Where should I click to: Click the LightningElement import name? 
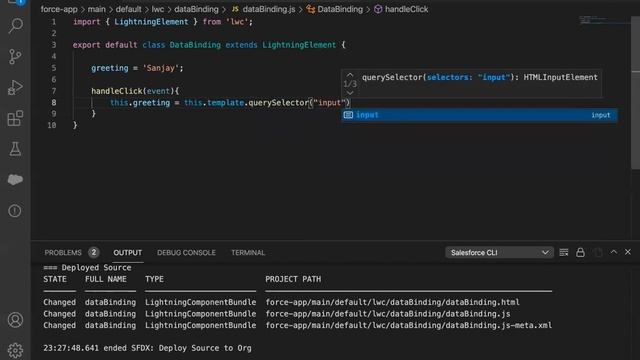coord(151,22)
